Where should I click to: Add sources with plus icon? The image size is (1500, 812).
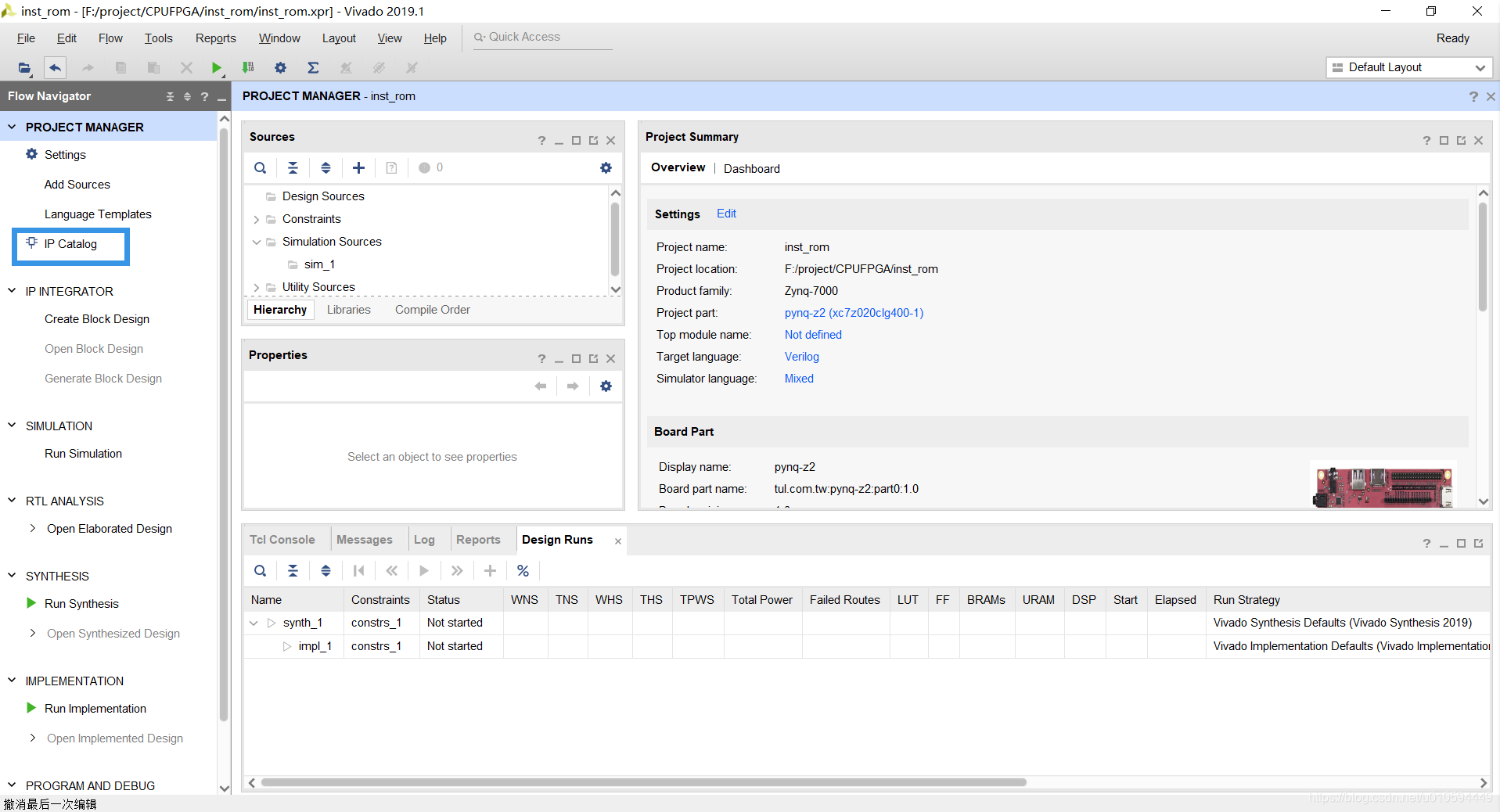point(358,167)
